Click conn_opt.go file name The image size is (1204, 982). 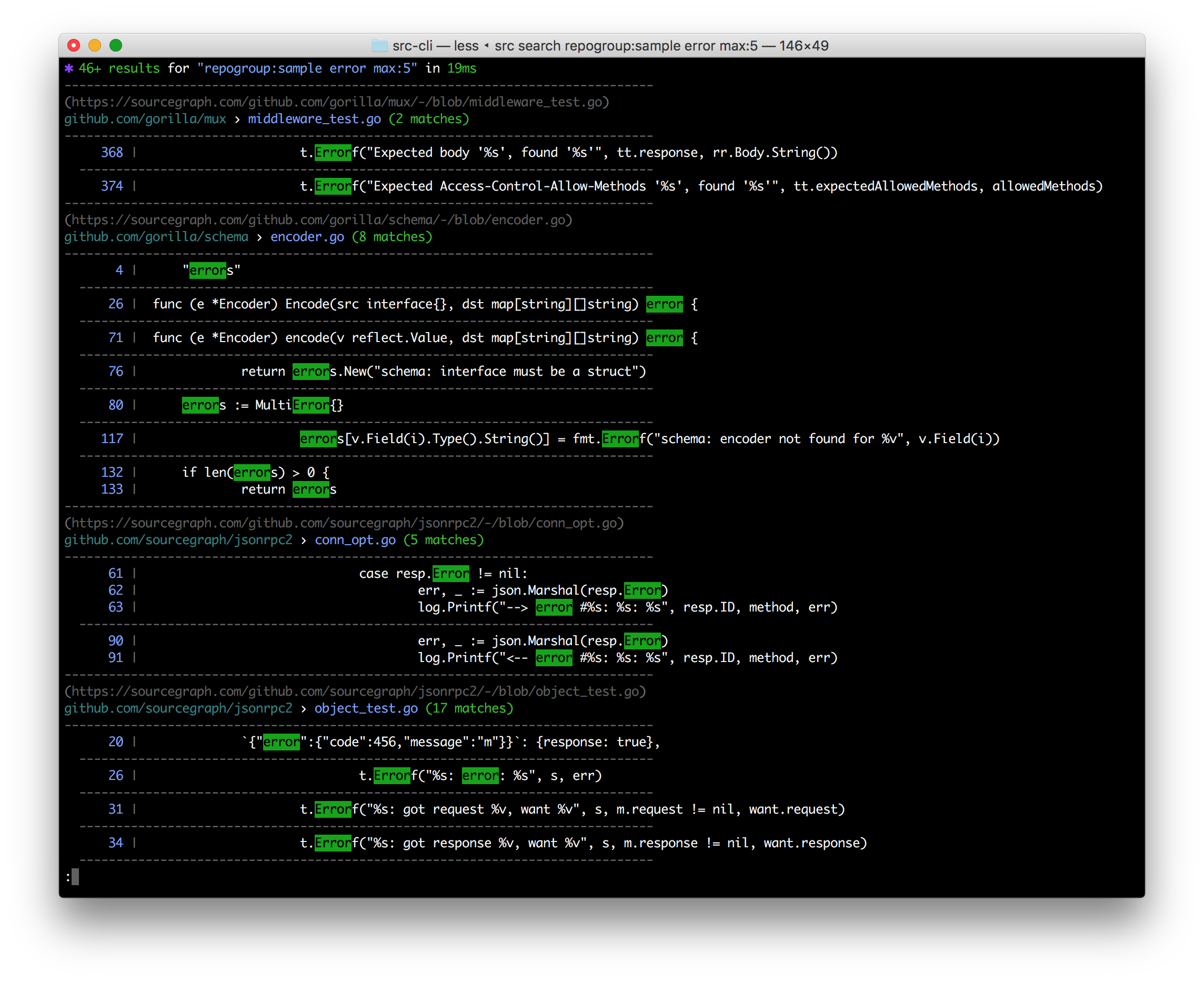(355, 540)
